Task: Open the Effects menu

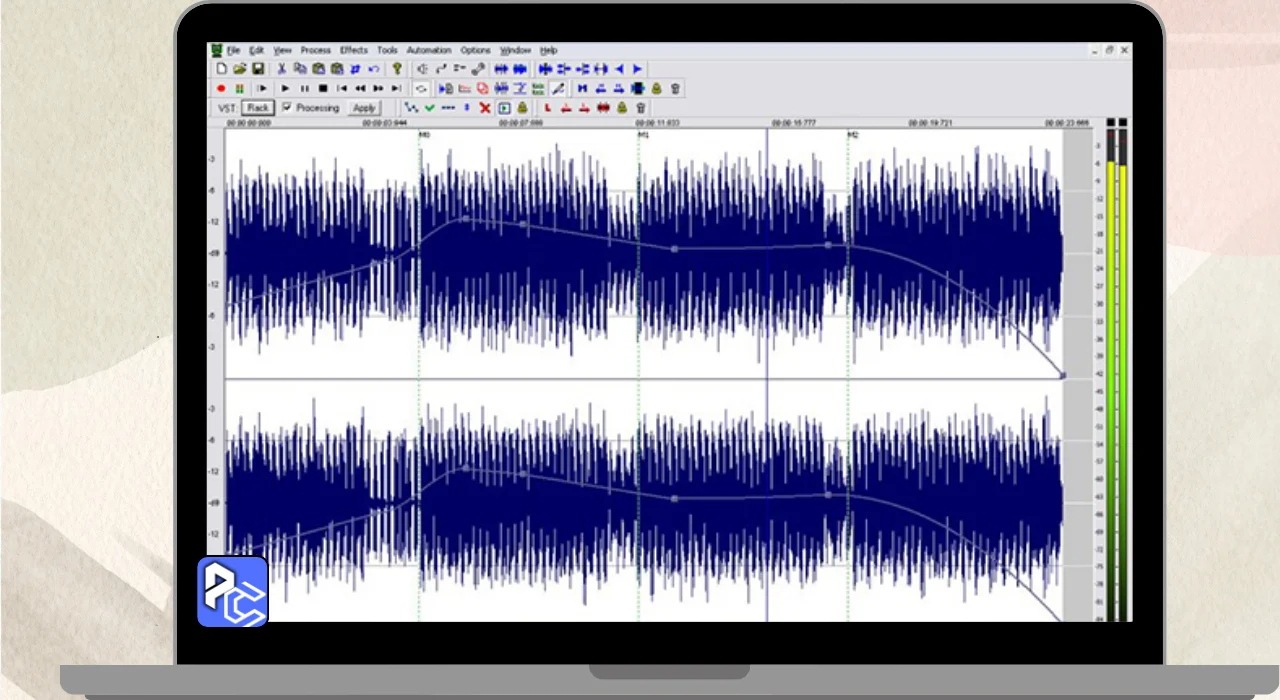Action: pos(353,50)
